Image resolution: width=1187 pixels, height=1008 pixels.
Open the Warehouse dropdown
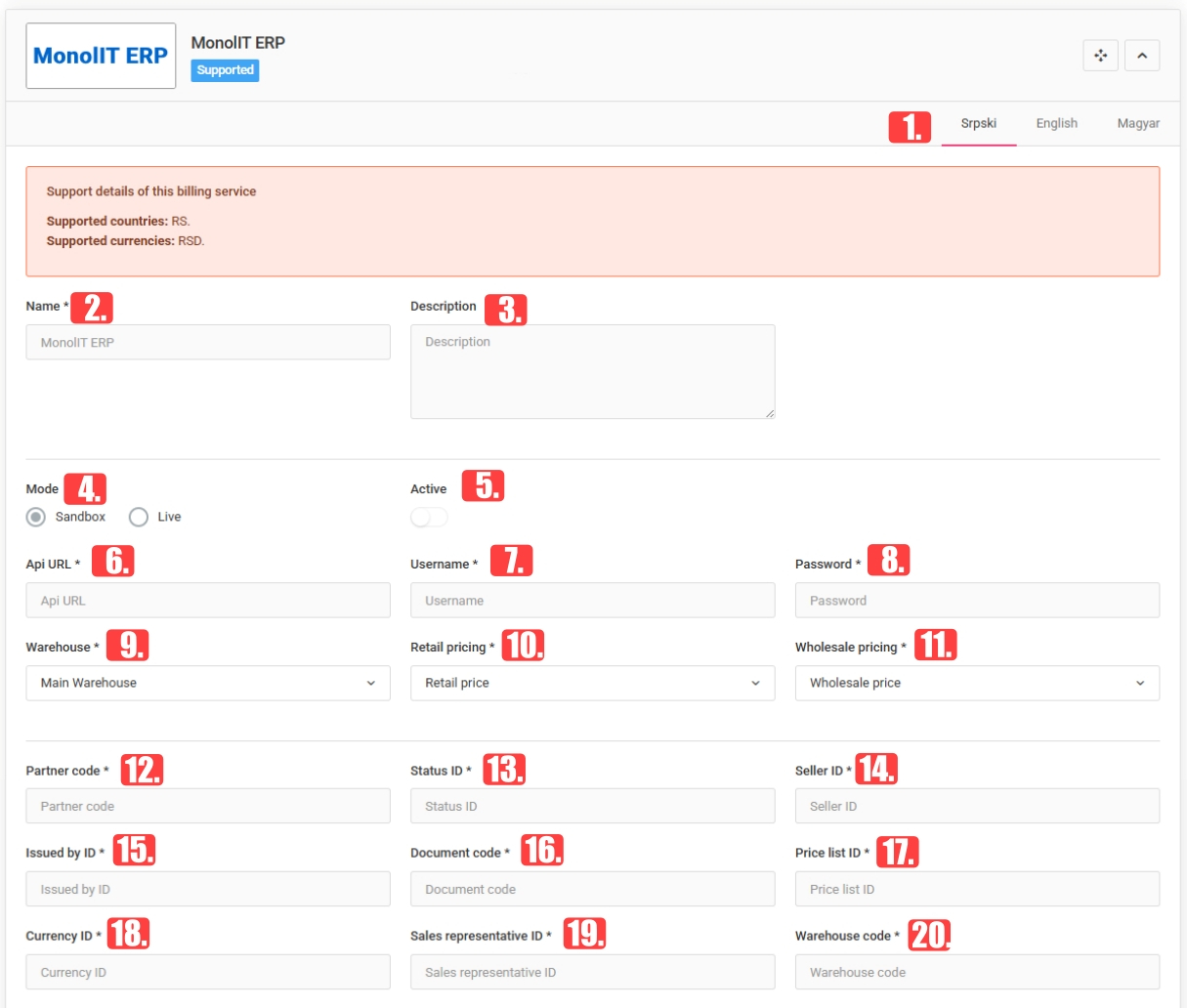[x=208, y=683]
